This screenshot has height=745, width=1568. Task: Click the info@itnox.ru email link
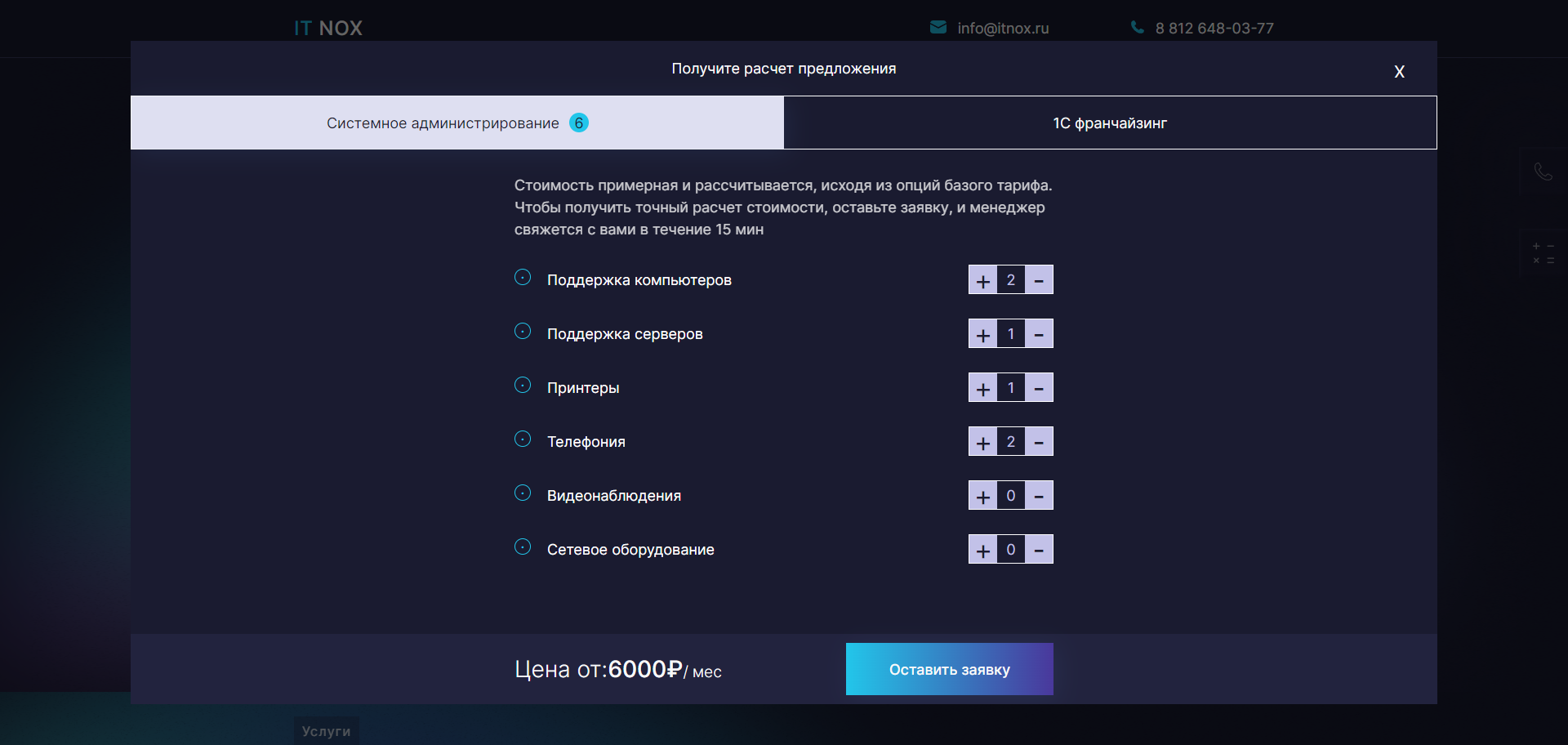point(1003,28)
